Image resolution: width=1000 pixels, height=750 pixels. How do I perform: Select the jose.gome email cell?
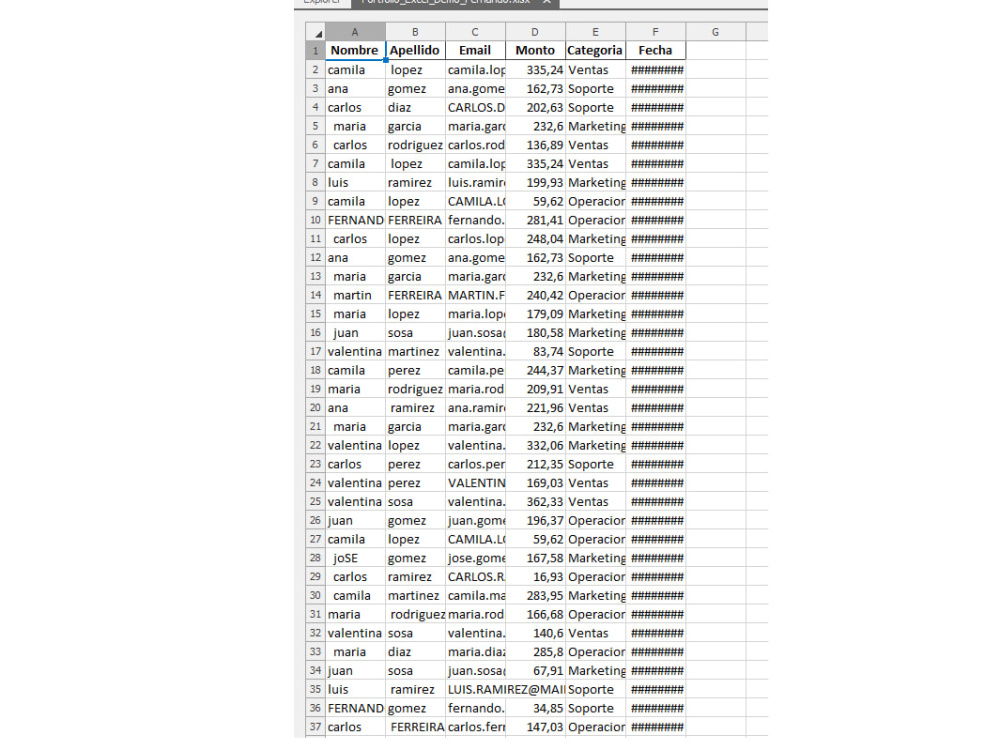coord(475,558)
